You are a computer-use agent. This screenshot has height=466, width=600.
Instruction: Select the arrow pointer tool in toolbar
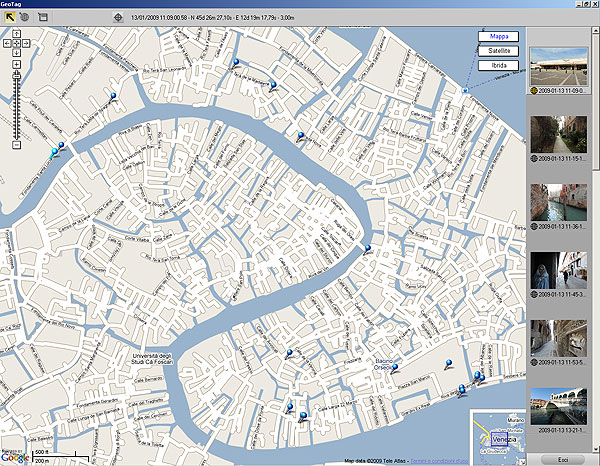tap(10, 17)
